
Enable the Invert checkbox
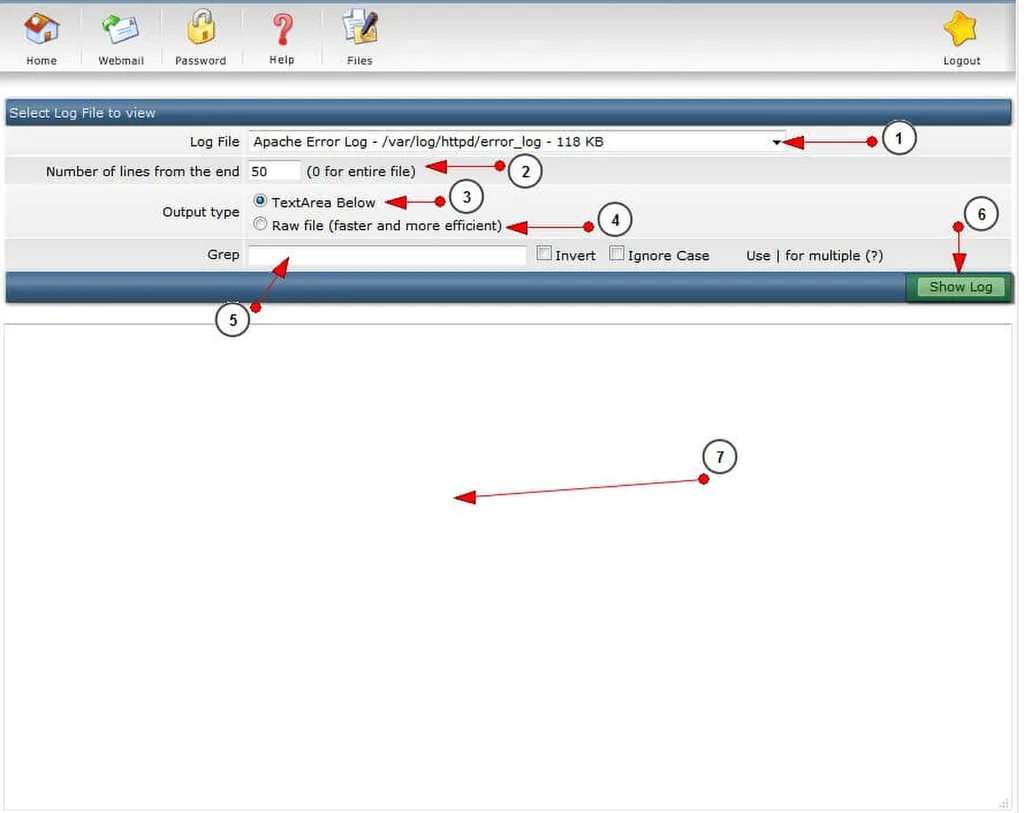click(x=543, y=254)
